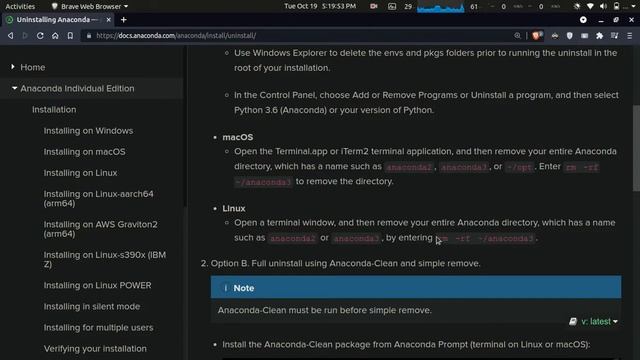The height and width of the screenshot is (360, 640).
Task: Click the screen recording indicator
Action: pyautogui.click(x=373, y=7)
